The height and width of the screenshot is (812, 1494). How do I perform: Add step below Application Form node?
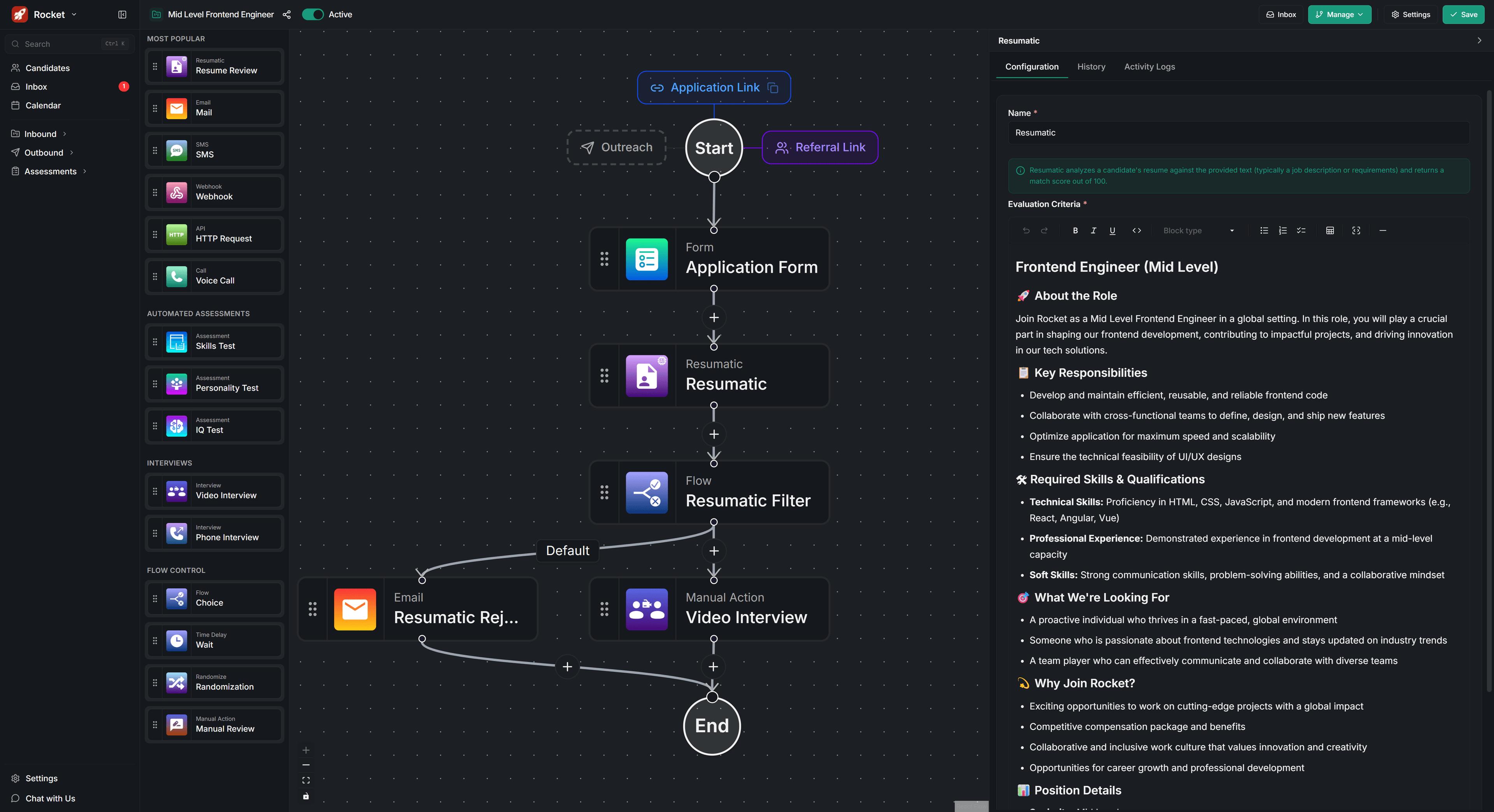(714, 317)
